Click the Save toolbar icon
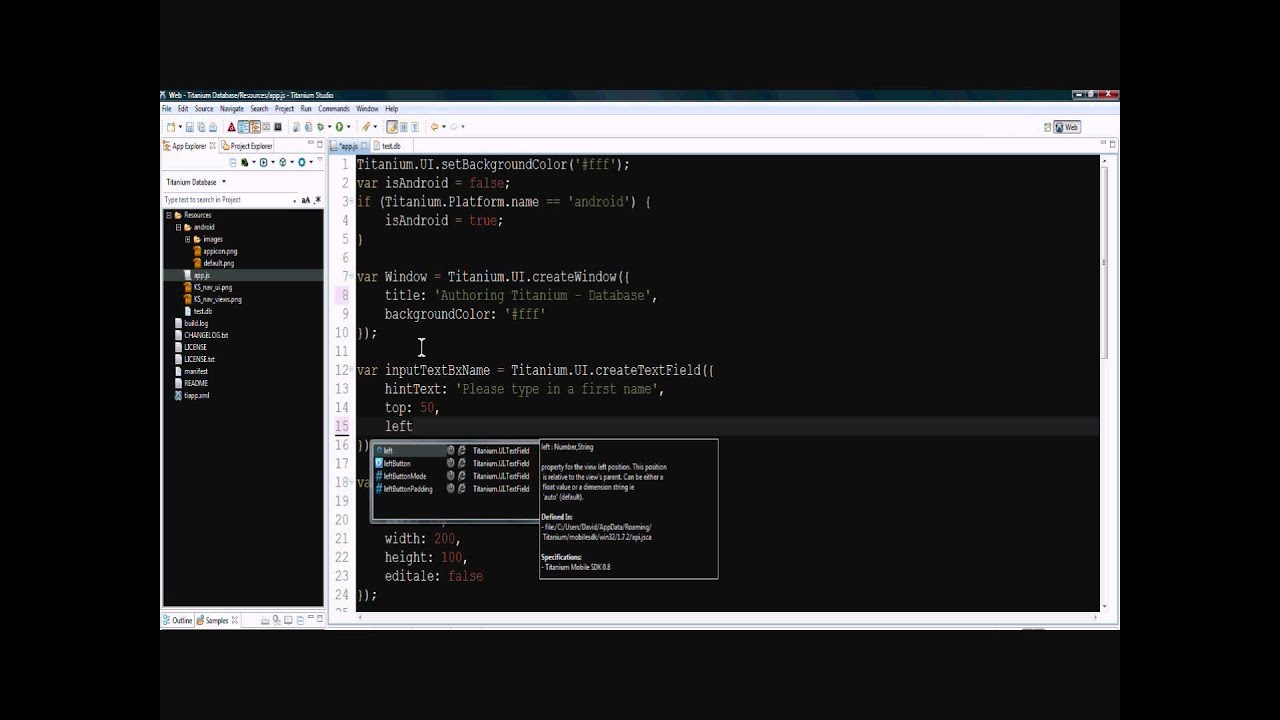1280x720 pixels. pyautogui.click(x=190, y=127)
